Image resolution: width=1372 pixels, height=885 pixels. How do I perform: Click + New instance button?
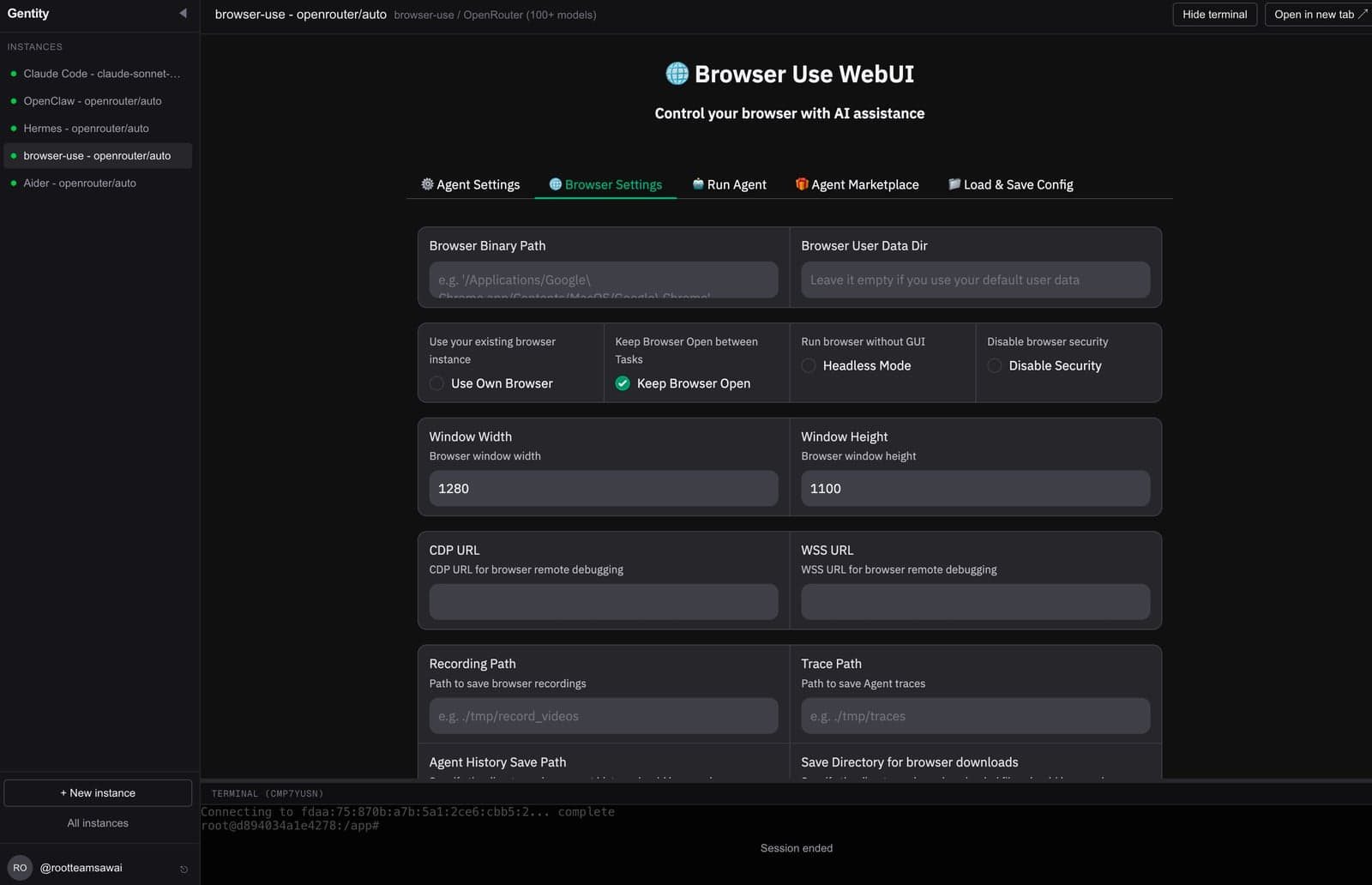(x=98, y=793)
